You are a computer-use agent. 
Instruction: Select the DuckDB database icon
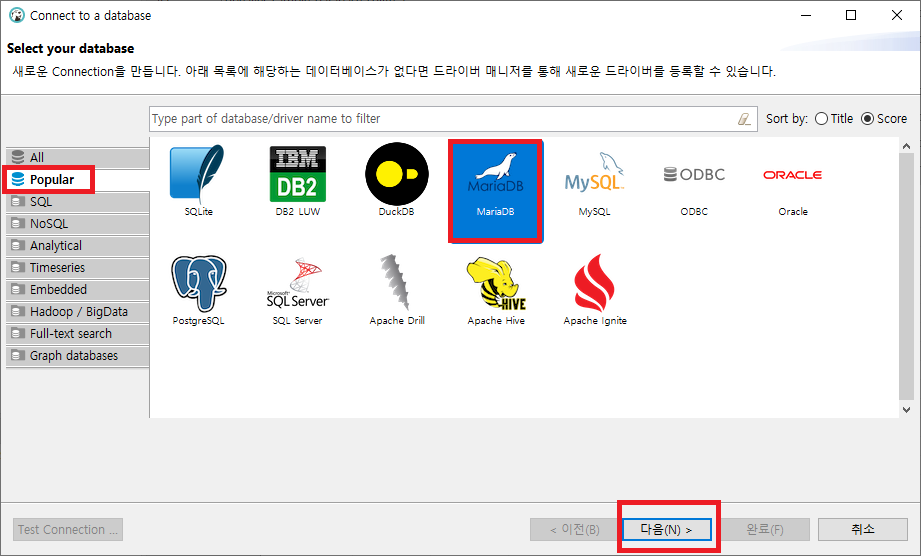click(396, 174)
